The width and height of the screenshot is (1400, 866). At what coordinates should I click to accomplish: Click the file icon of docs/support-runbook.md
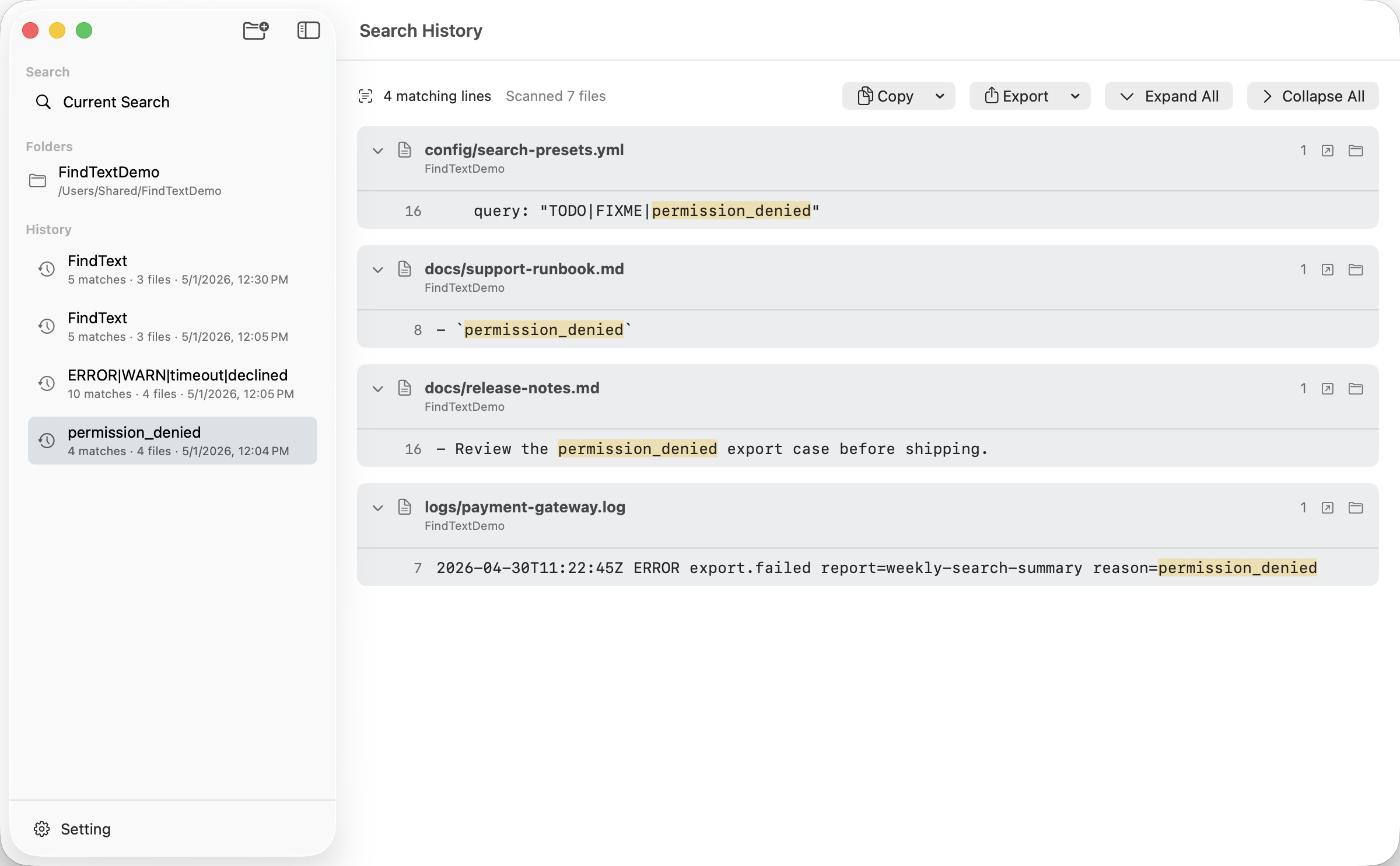(405, 269)
